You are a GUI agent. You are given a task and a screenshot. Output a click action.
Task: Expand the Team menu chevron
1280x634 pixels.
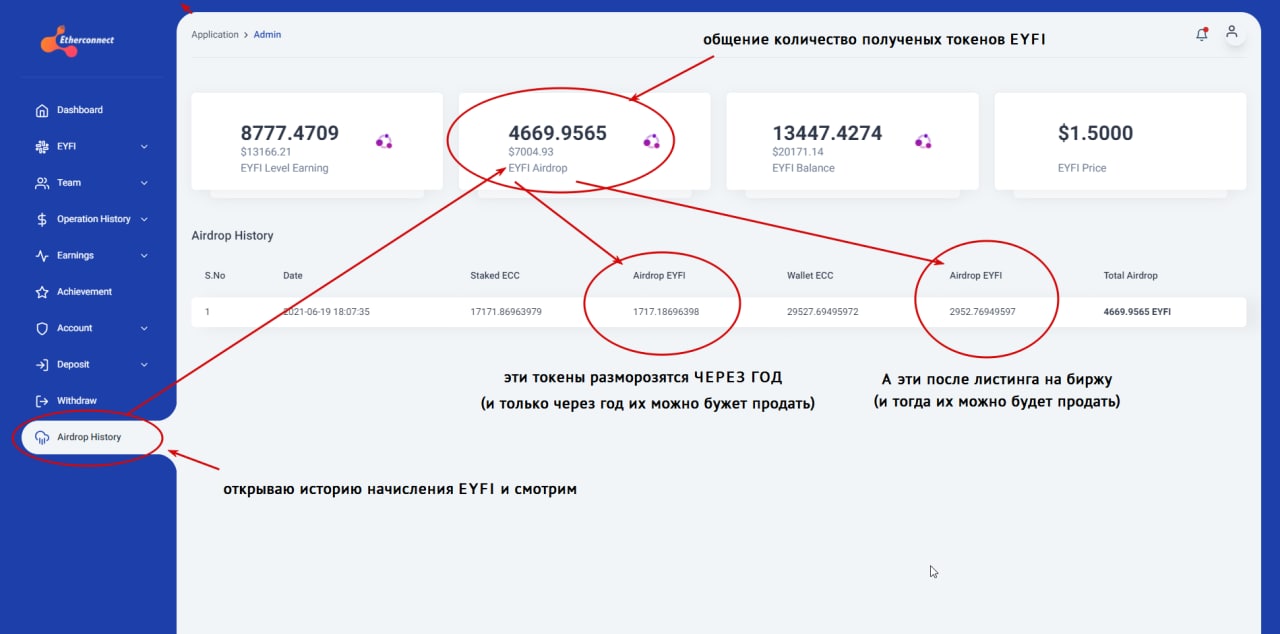point(144,183)
